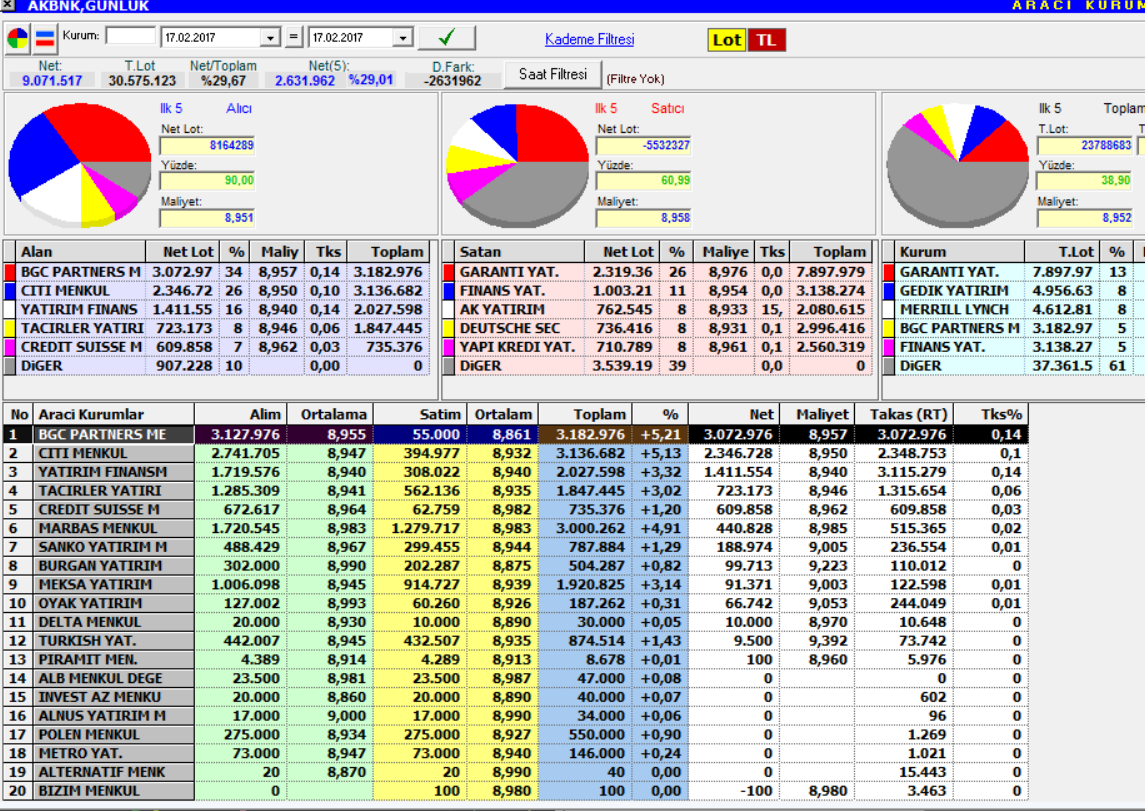
Task: Click the Tks% column header
Action: coord(991,415)
